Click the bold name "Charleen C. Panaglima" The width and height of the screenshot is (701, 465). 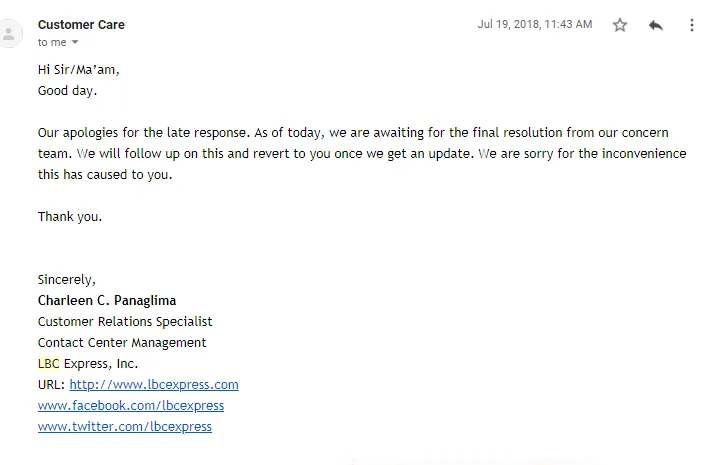107,300
